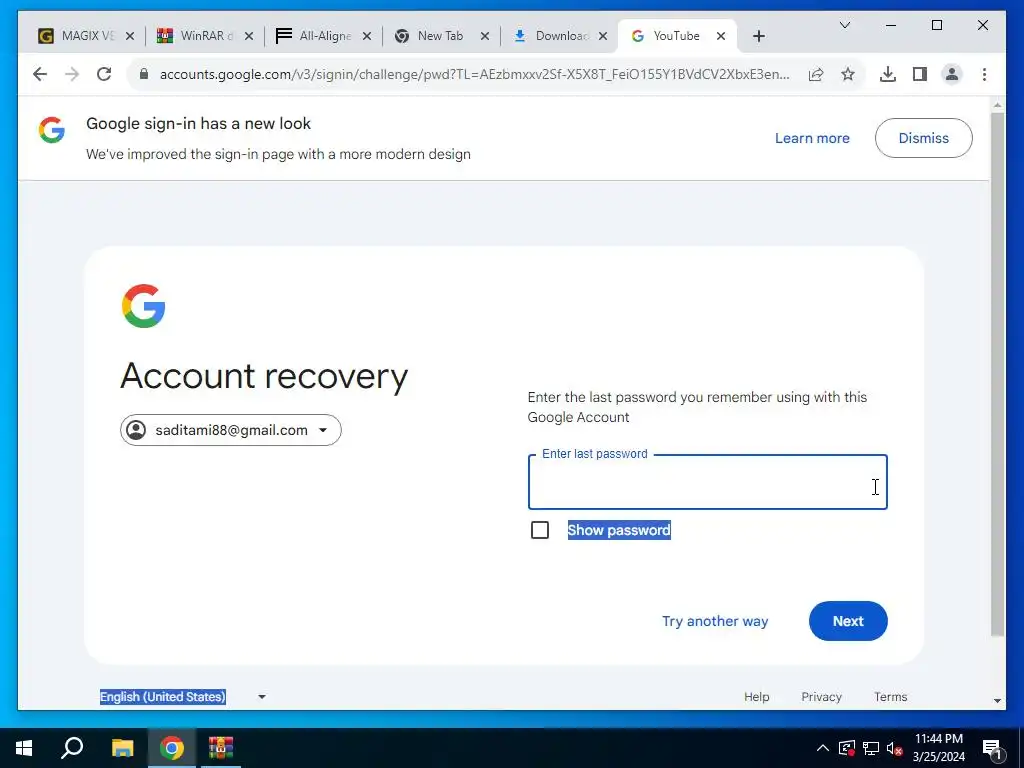Open the Learn more link
1024x768 pixels.
[x=812, y=138]
